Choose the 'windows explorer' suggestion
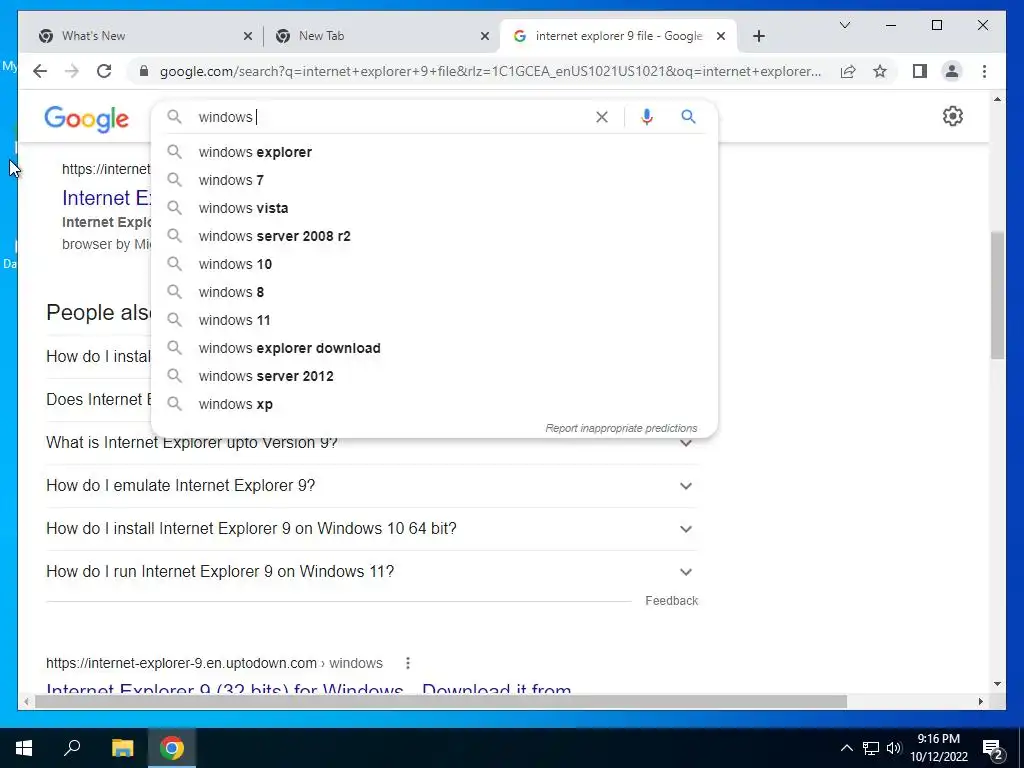 434,152
